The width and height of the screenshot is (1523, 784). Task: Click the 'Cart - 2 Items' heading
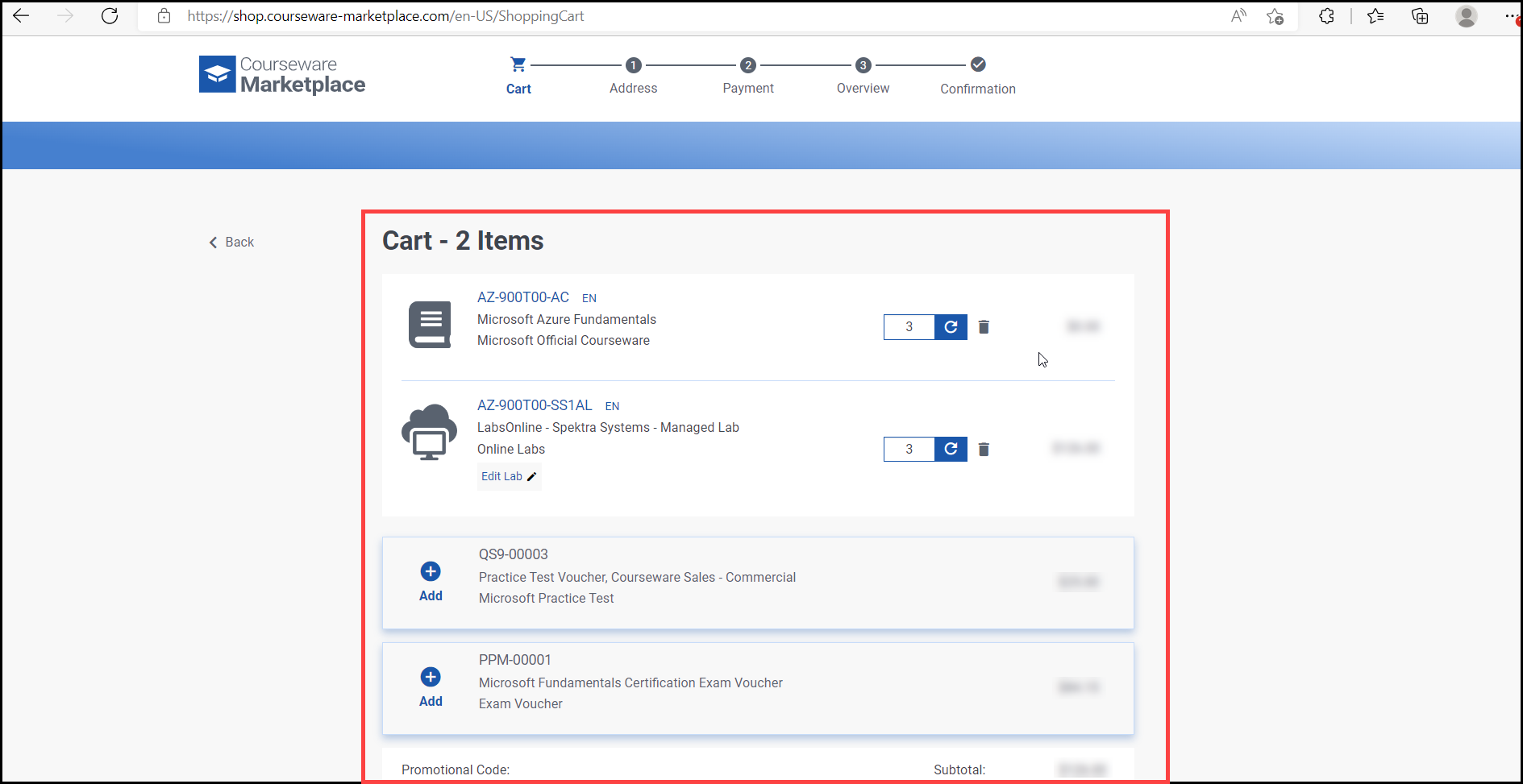pos(463,240)
